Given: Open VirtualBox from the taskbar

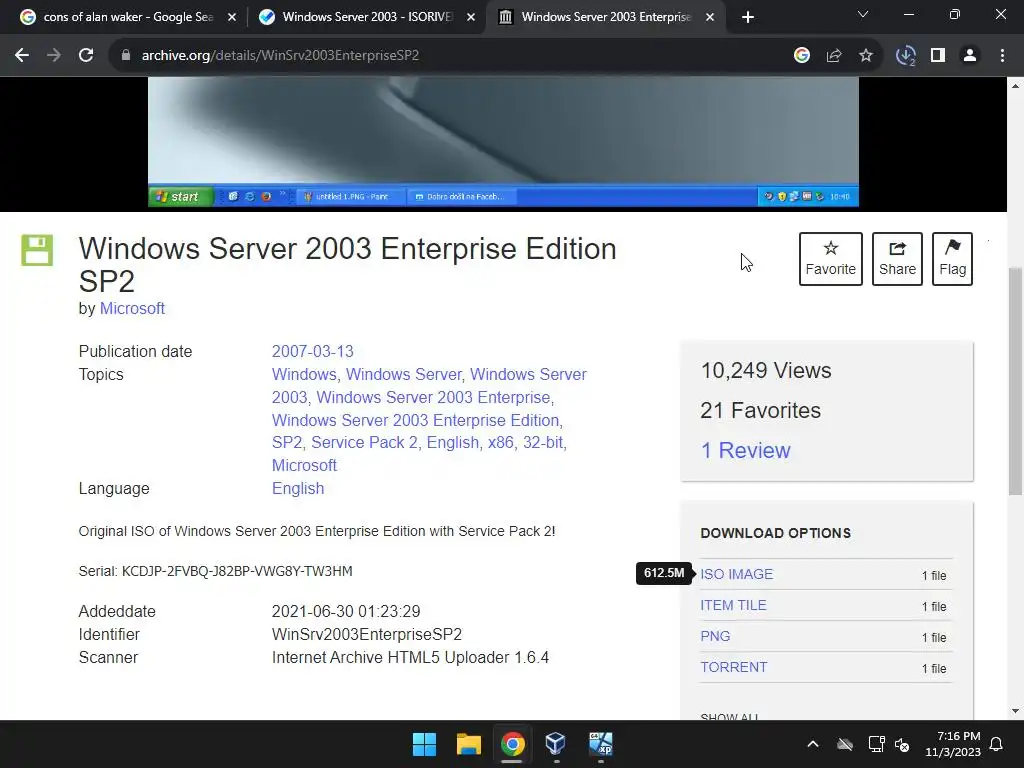Looking at the screenshot, I should pos(556,744).
